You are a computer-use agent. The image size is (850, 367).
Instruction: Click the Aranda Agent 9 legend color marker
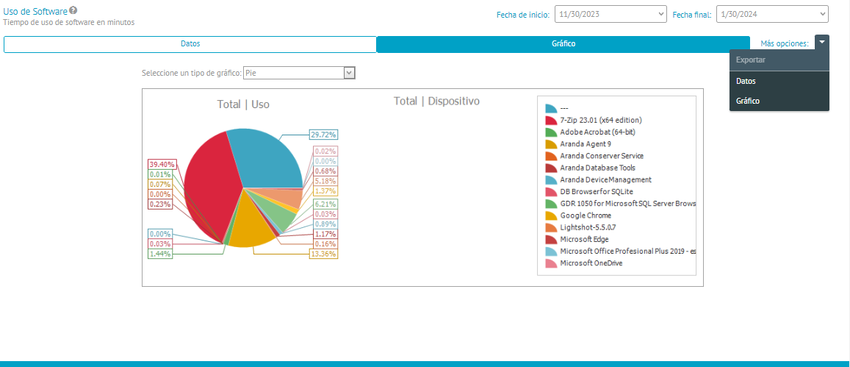pyautogui.click(x=551, y=144)
